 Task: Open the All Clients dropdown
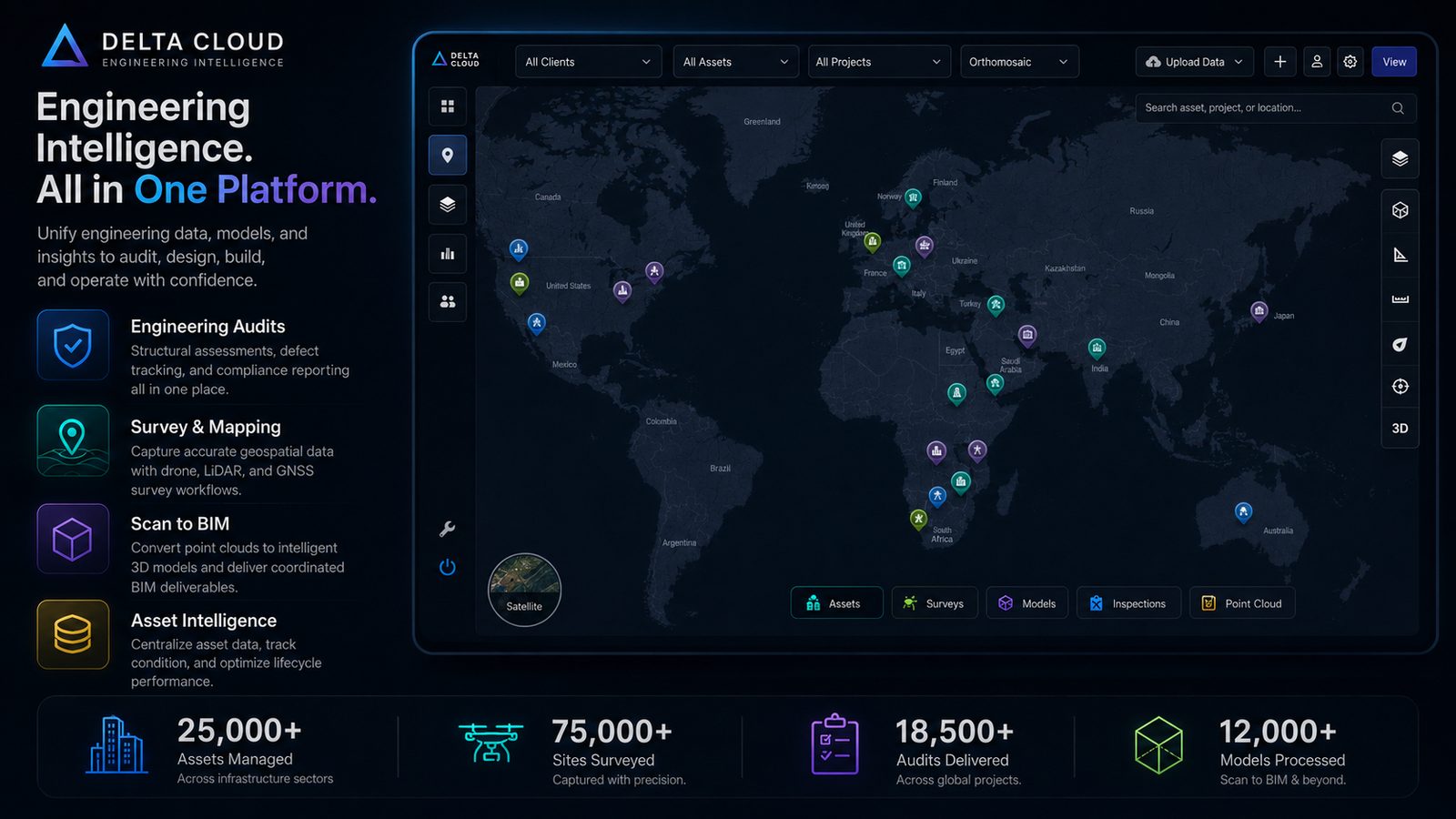pyautogui.click(x=588, y=62)
